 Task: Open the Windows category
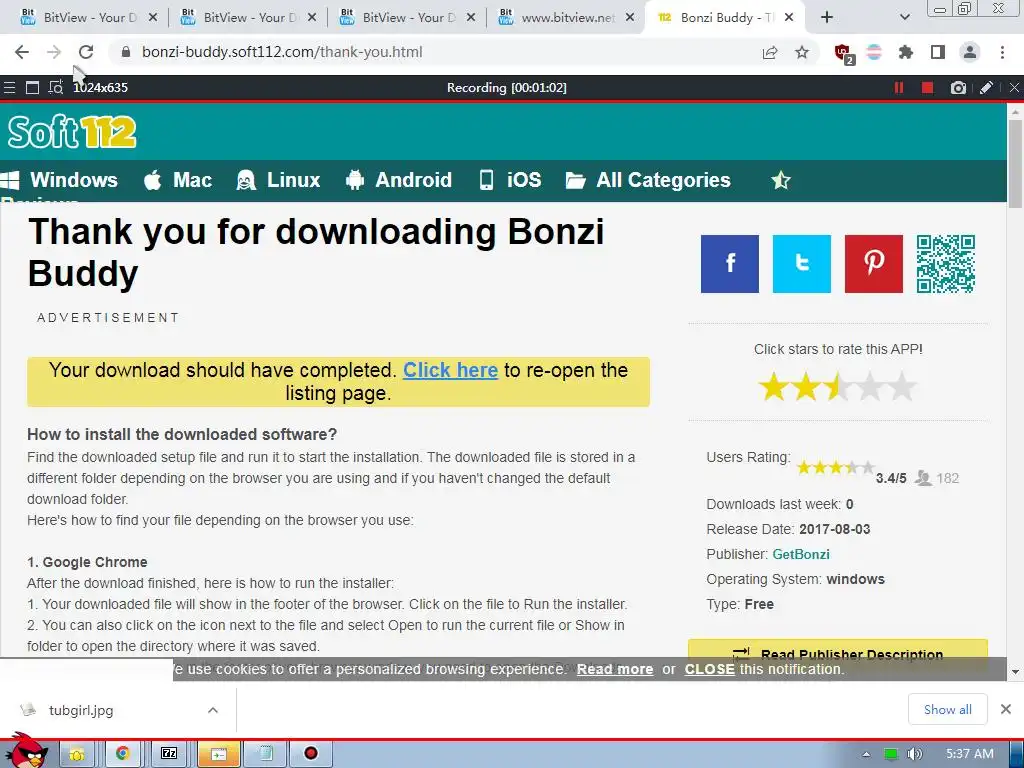(59, 180)
